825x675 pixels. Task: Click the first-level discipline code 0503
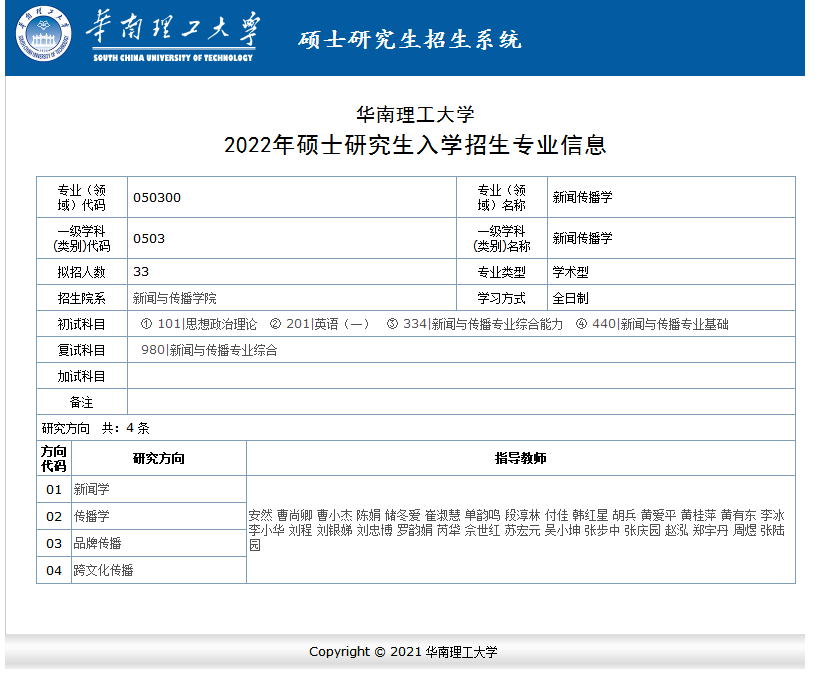pos(149,238)
